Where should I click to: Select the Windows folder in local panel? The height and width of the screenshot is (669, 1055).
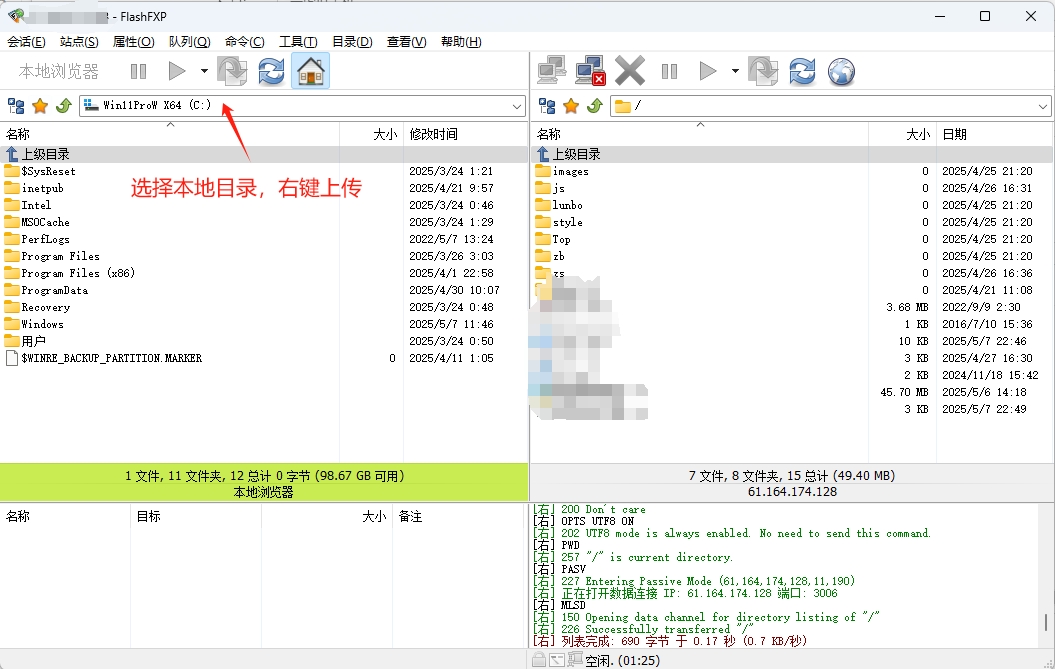tap(42, 323)
